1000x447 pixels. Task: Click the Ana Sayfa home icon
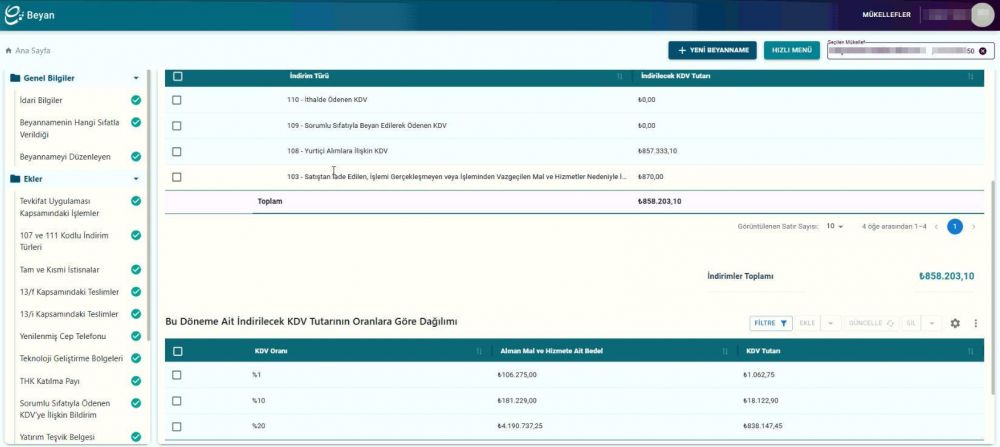coord(8,50)
